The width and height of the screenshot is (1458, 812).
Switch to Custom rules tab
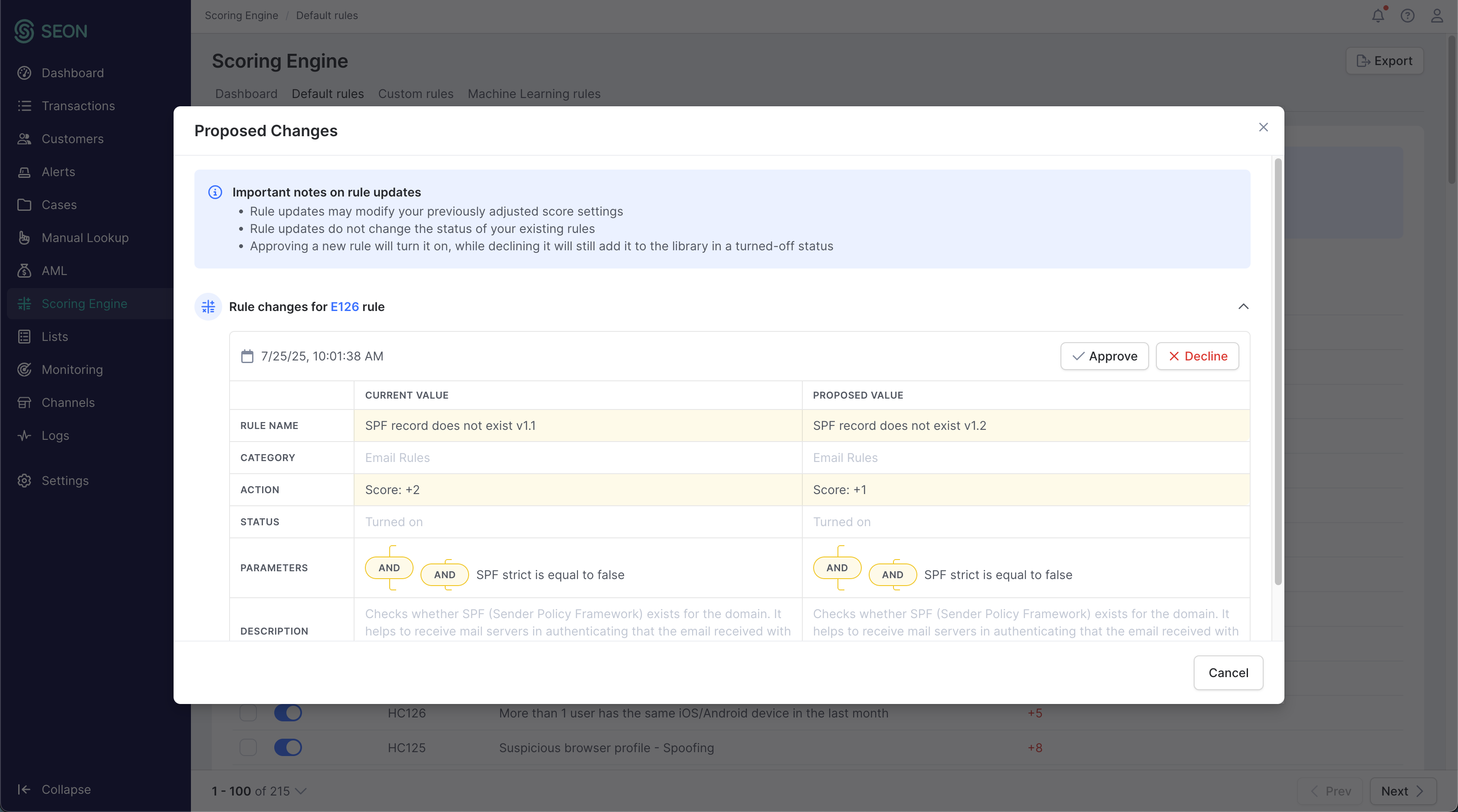point(415,94)
